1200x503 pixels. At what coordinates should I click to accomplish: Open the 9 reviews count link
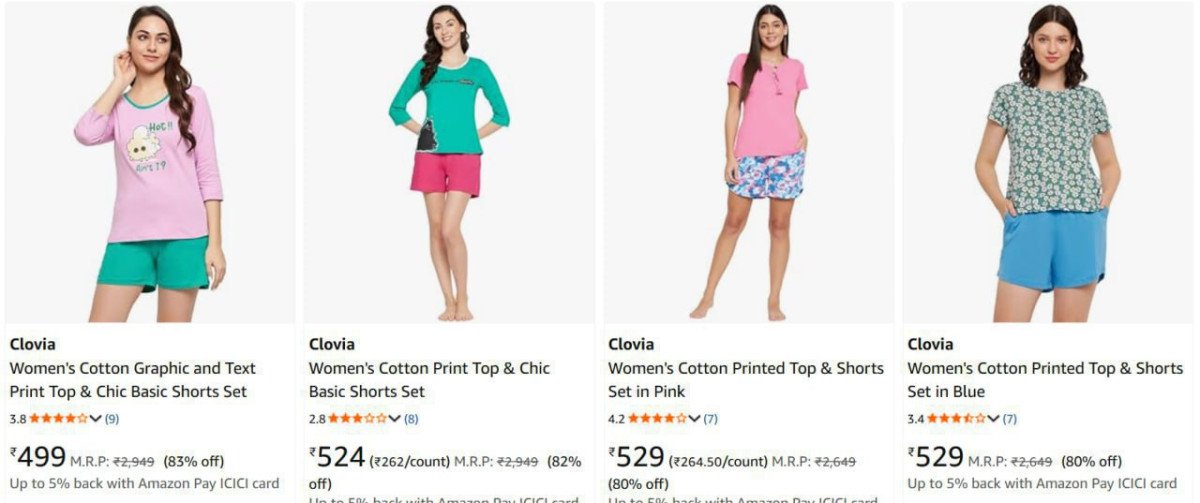pos(112,418)
